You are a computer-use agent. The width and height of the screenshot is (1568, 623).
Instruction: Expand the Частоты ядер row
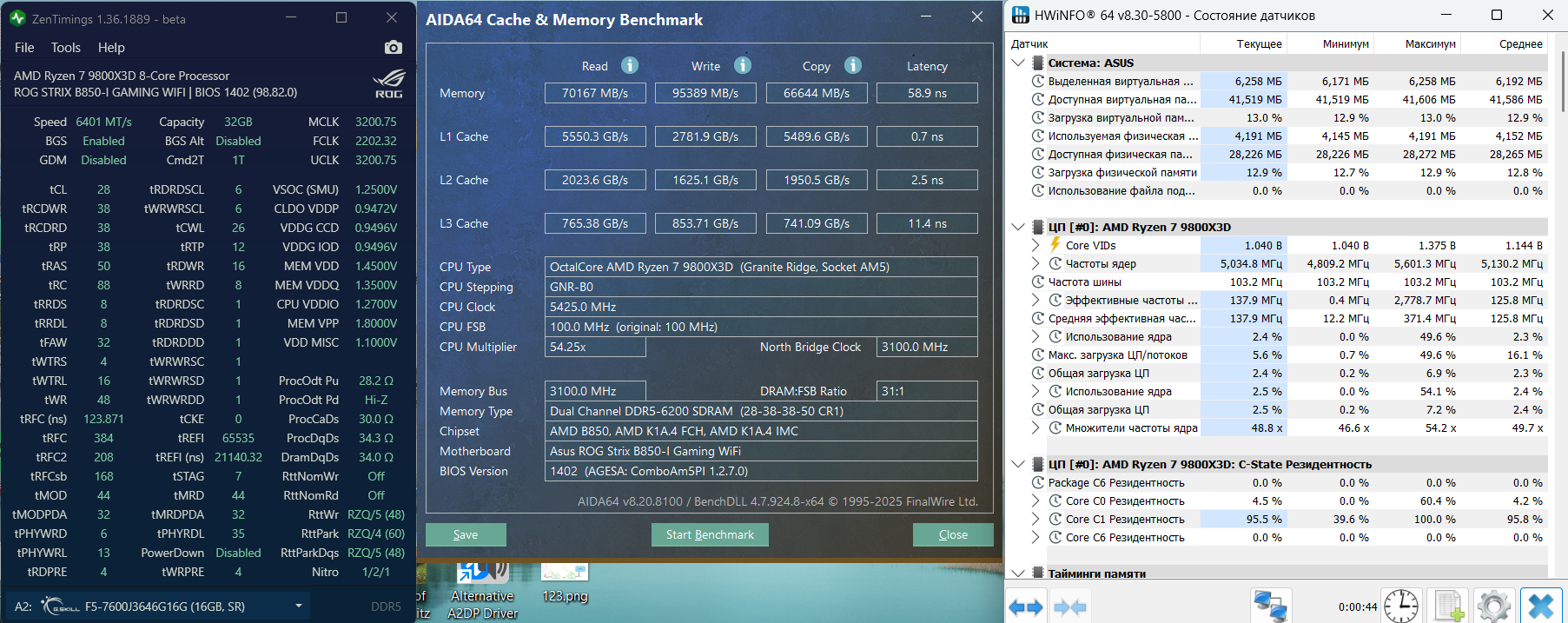(1035, 263)
